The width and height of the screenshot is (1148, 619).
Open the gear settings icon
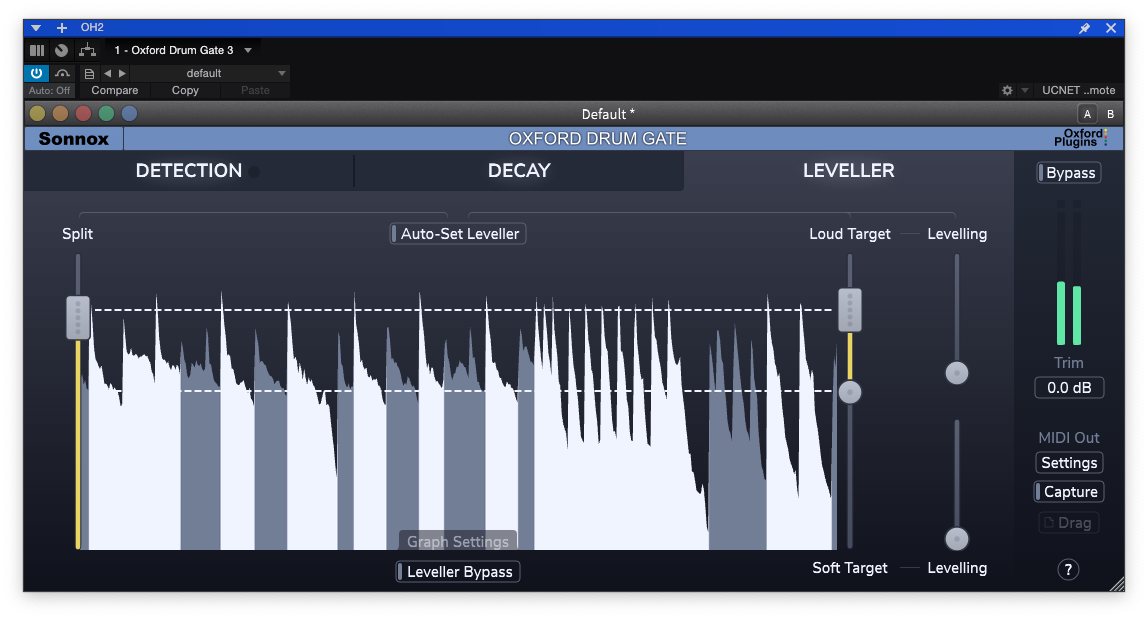[1007, 90]
